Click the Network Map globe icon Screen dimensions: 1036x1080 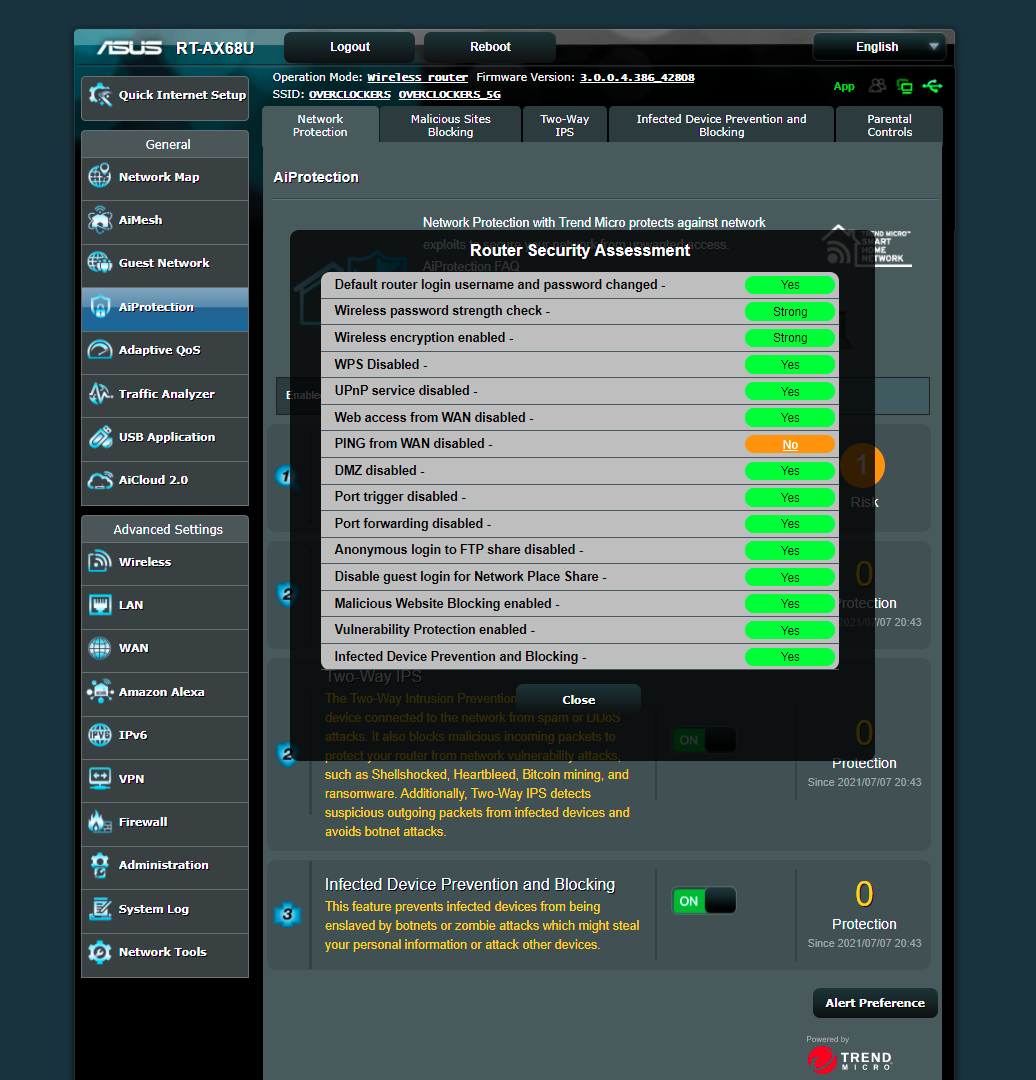coord(100,176)
